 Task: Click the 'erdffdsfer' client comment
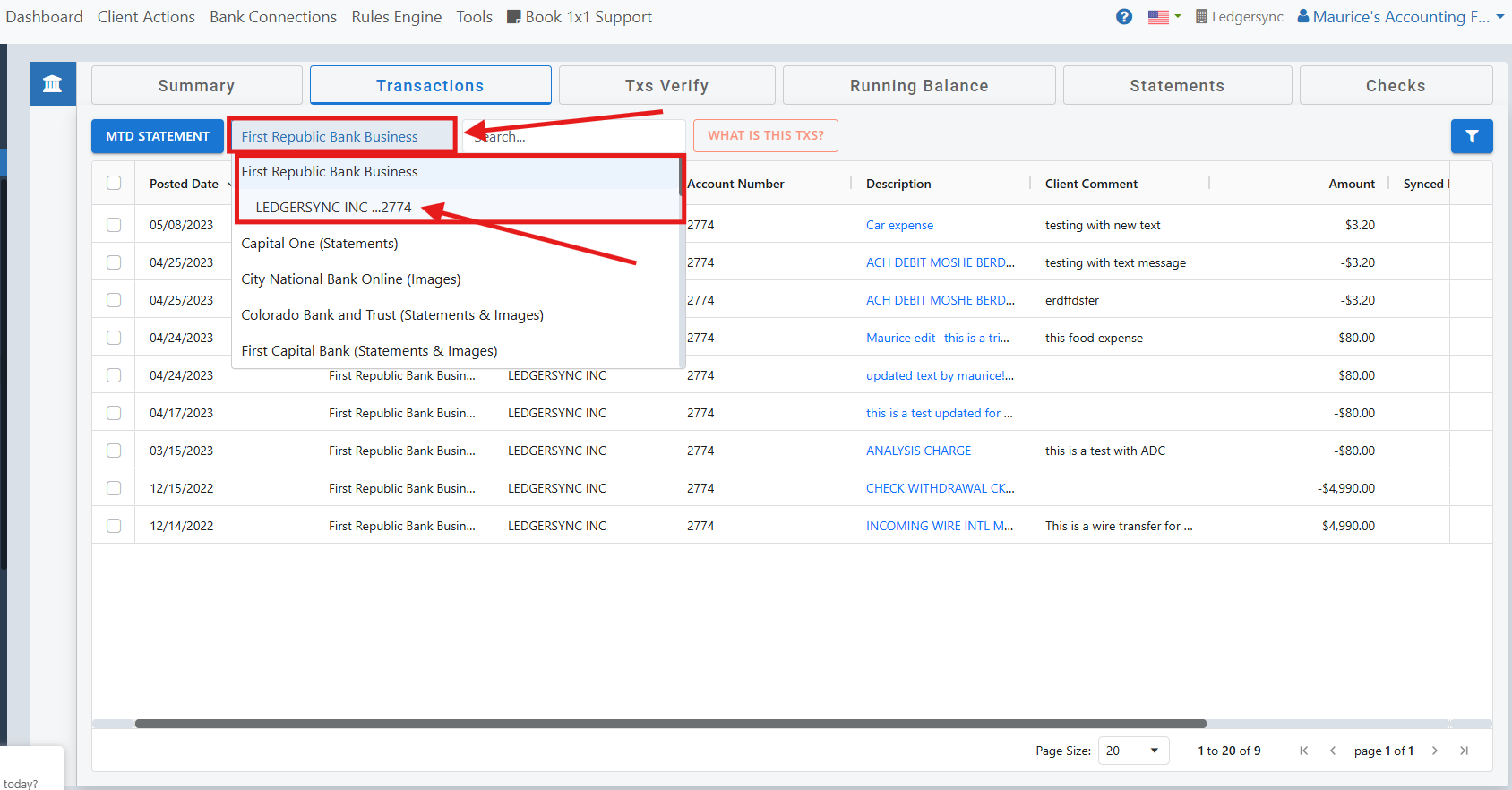tap(1072, 300)
